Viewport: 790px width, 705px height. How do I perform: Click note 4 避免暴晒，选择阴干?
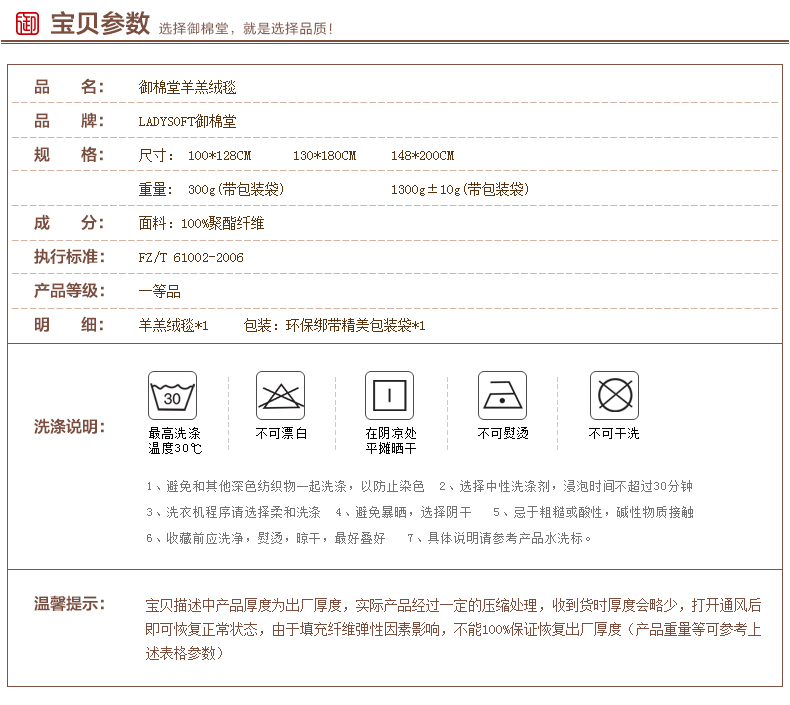point(404,512)
